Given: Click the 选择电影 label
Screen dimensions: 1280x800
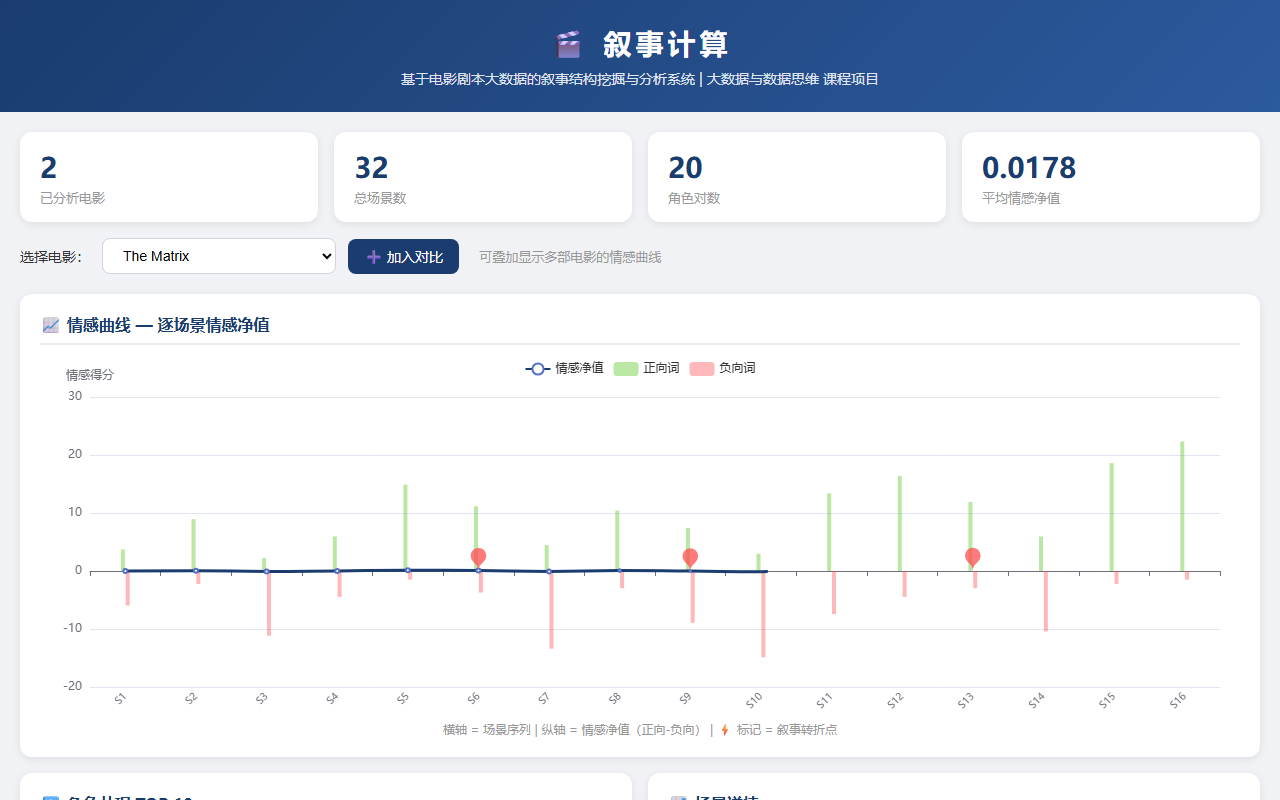Looking at the screenshot, I should click(51, 257).
